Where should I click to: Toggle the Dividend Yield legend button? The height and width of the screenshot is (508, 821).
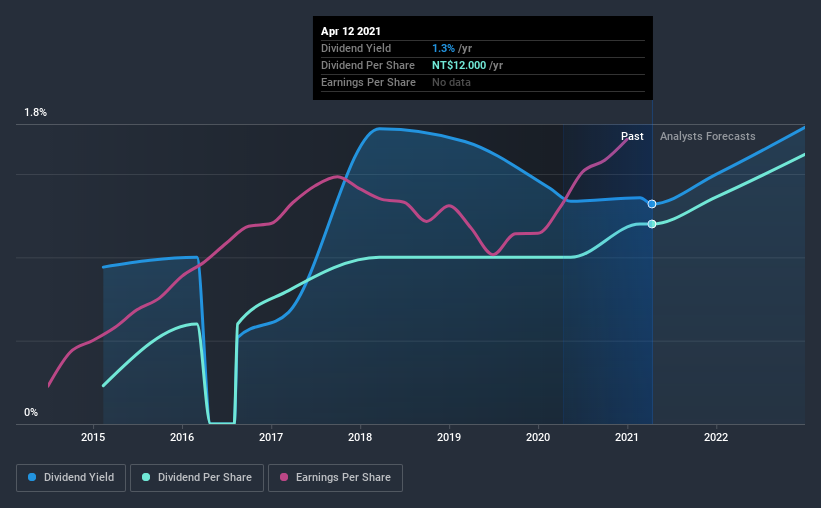pos(71,478)
